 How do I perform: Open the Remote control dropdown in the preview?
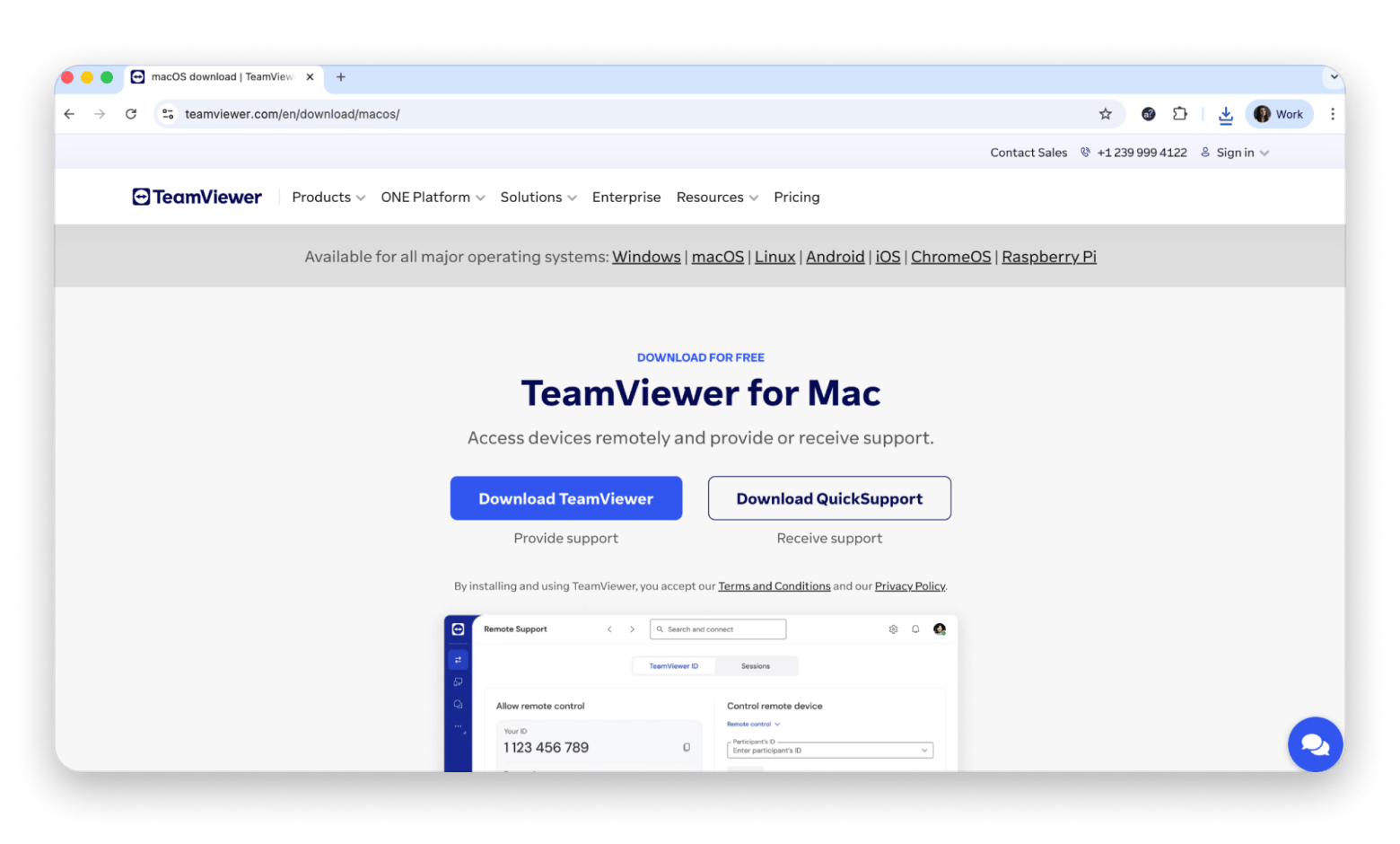[x=752, y=724]
